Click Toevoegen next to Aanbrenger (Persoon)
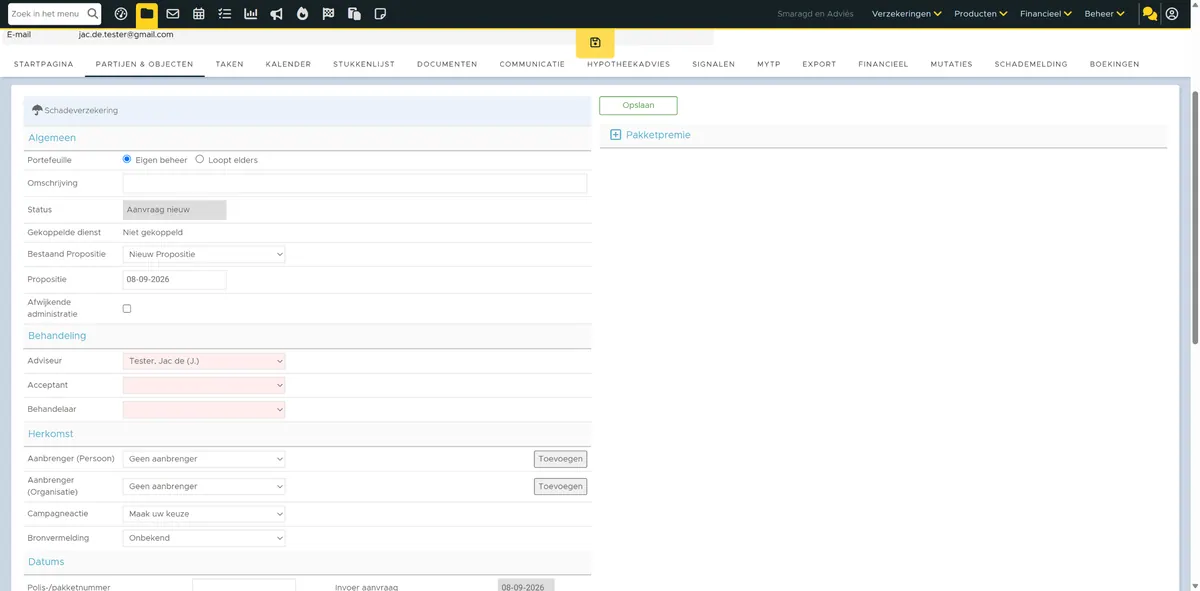 pyautogui.click(x=560, y=459)
